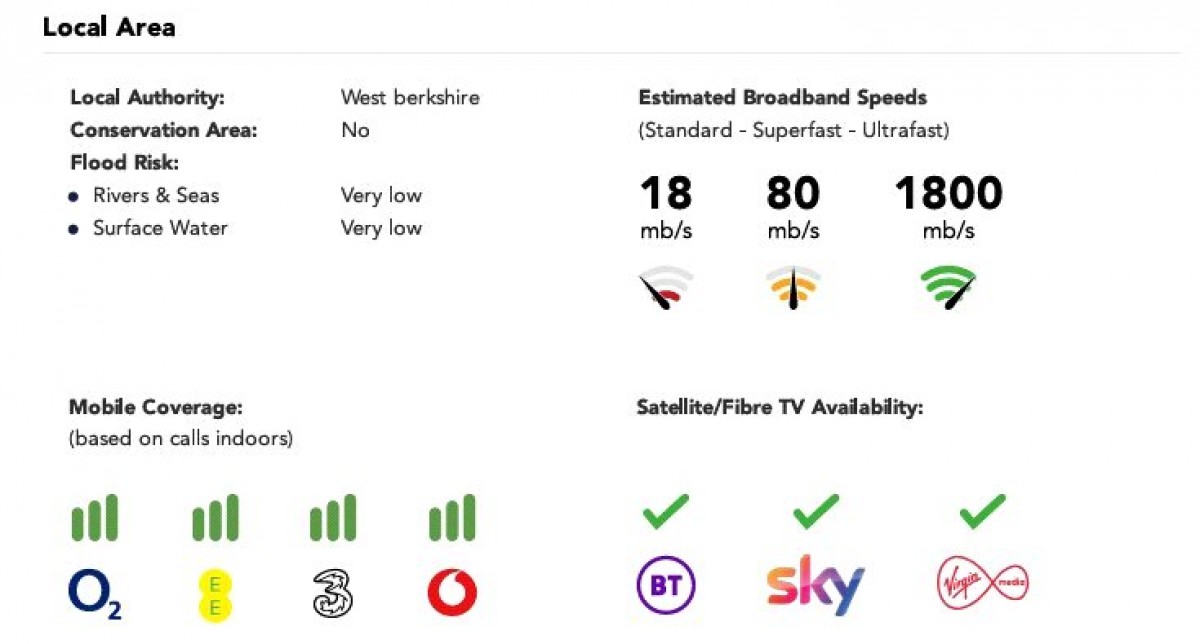
Task: Click the Rivers & Seas flood risk item
Action: click(x=156, y=195)
